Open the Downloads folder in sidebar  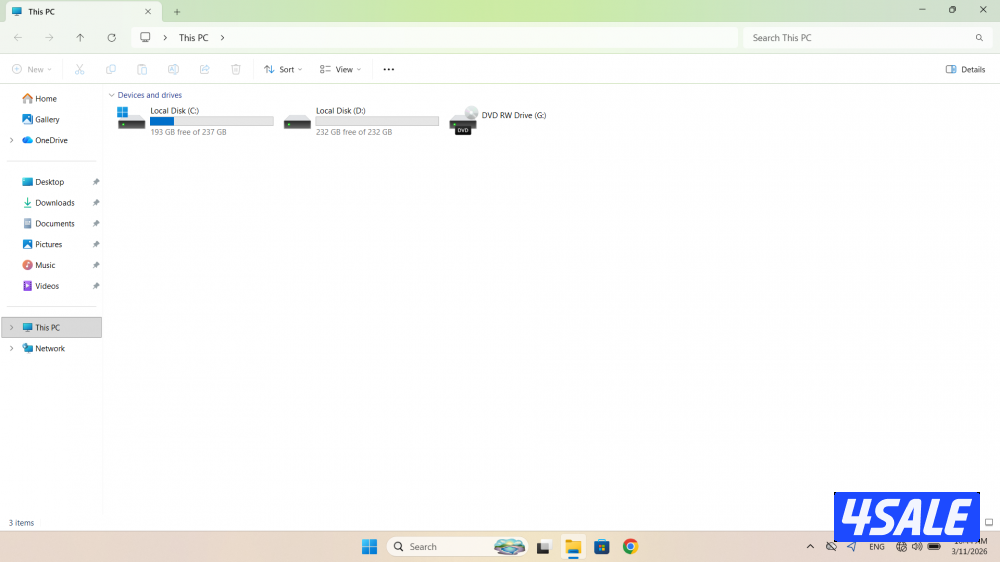[x=54, y=203]
